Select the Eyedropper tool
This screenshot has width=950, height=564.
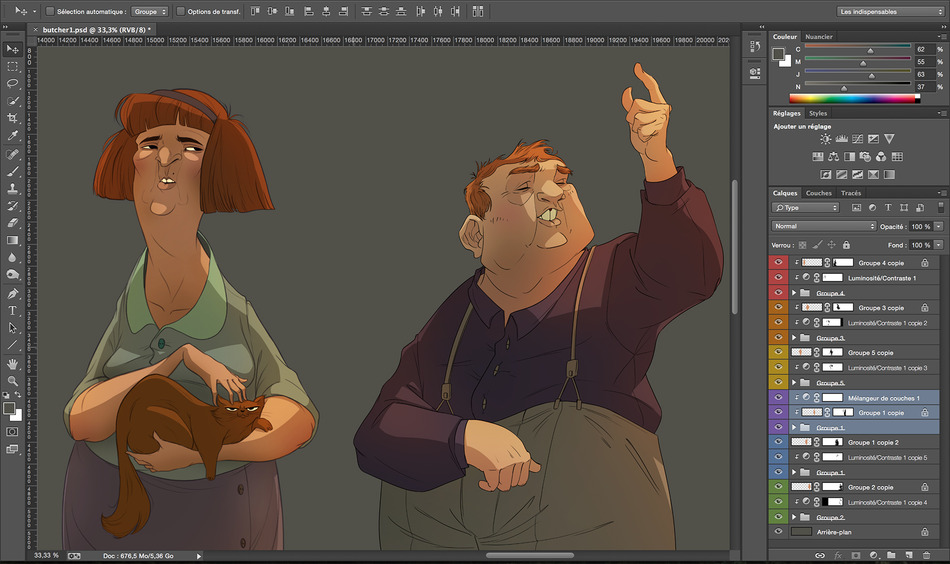point(13,135)
